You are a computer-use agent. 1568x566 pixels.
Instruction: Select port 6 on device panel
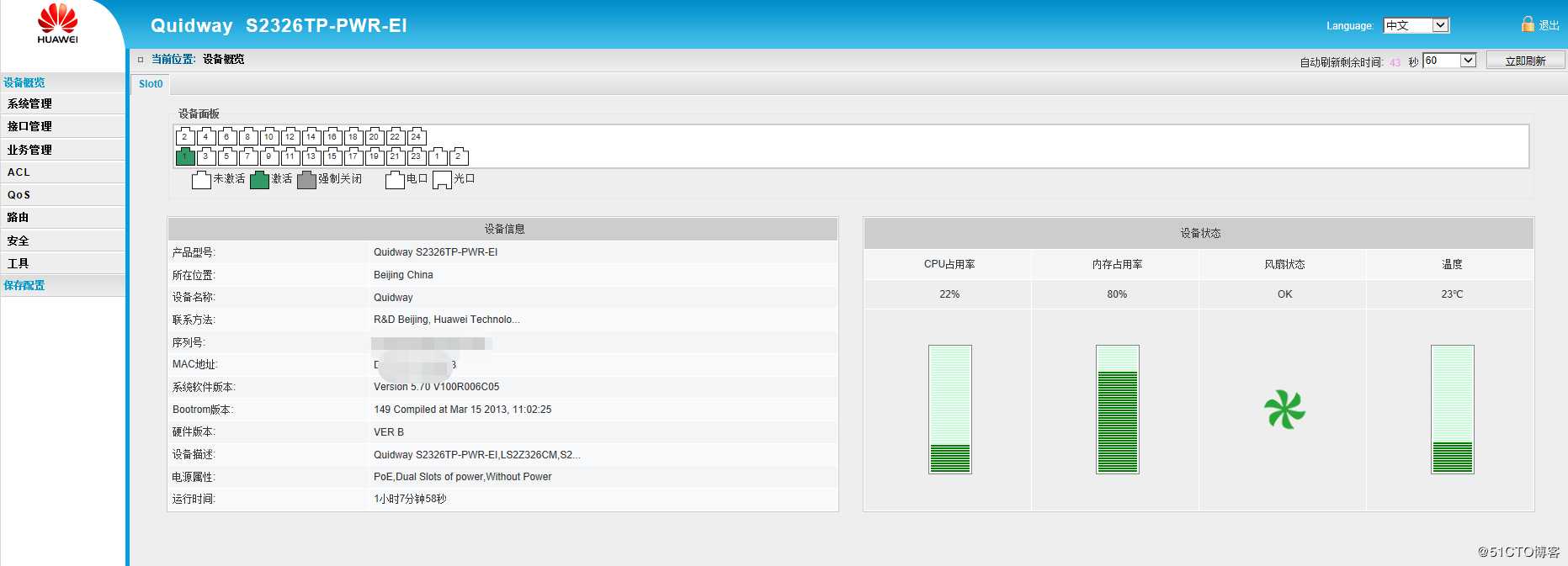(x=227, y=136)
